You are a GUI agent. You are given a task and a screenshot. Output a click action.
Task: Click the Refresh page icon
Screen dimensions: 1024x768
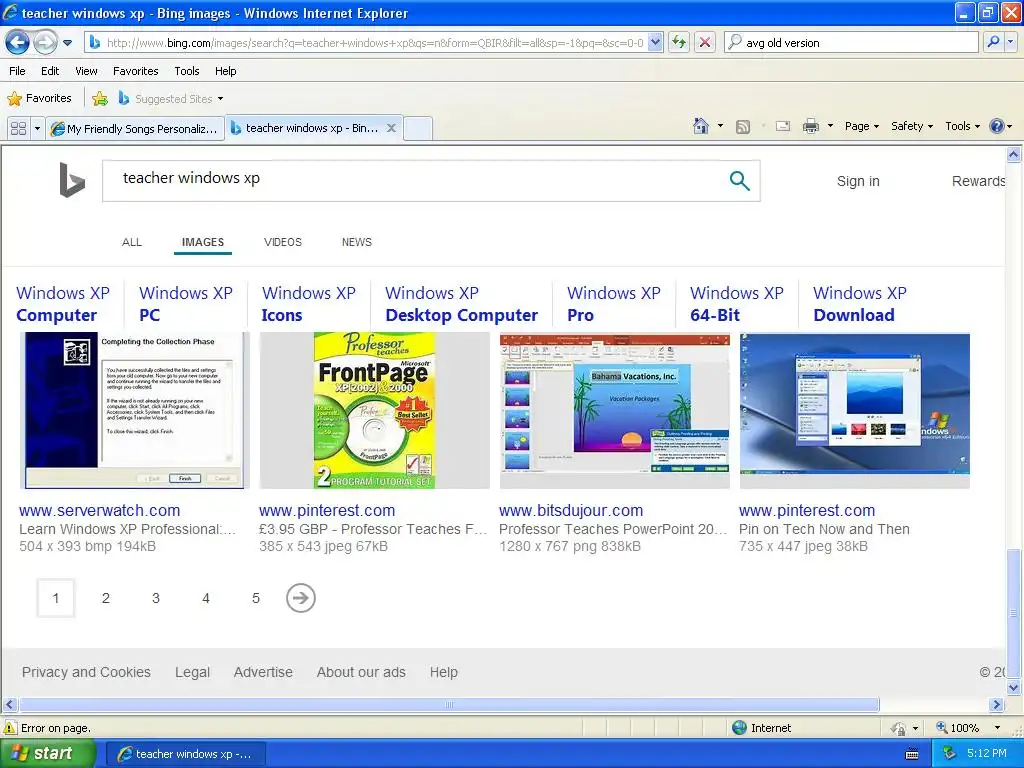click(x=679, y=43)
